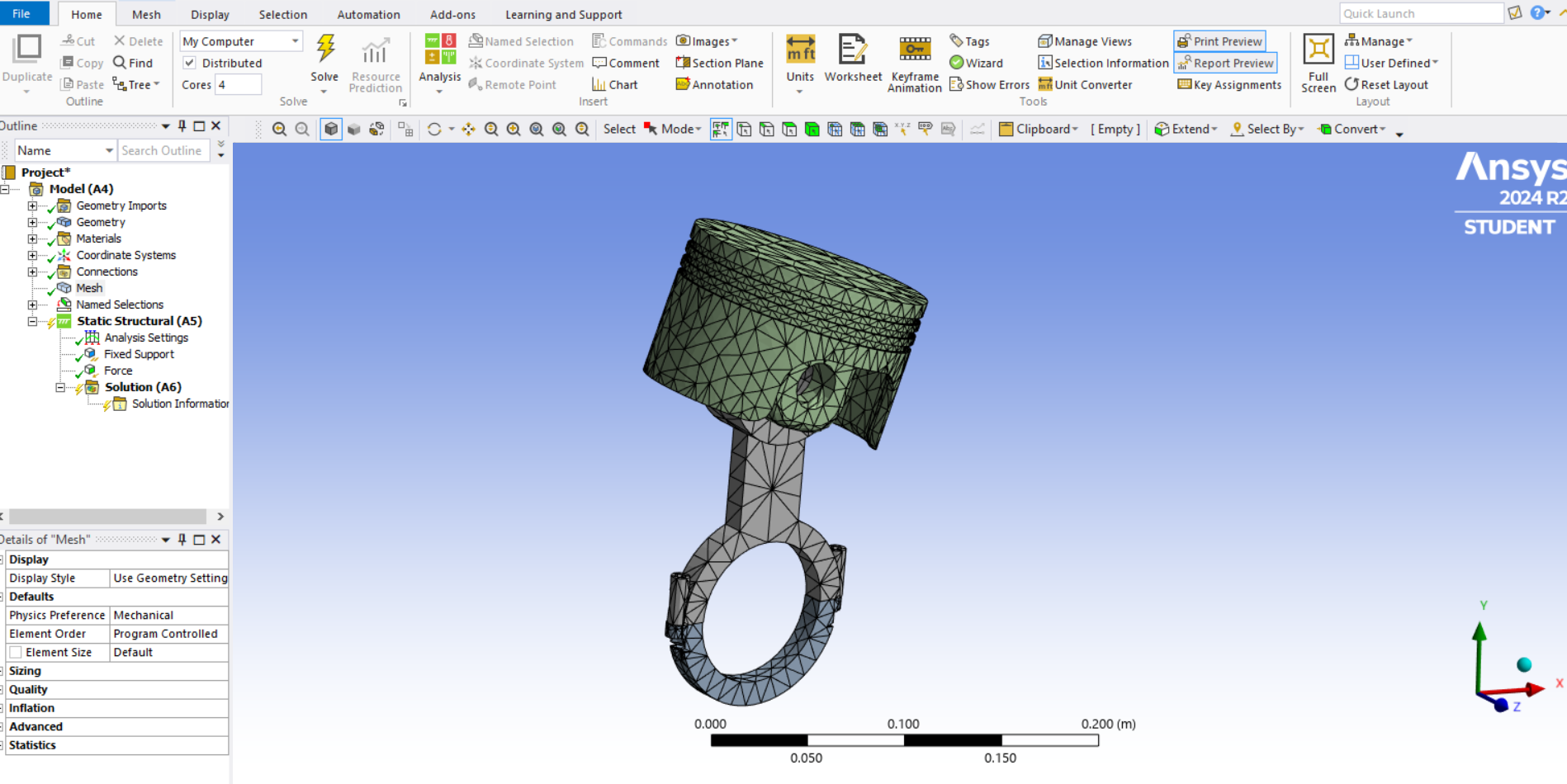Open Manage Views
This screenshot has height=784, width=1567.
(1085, 41)
